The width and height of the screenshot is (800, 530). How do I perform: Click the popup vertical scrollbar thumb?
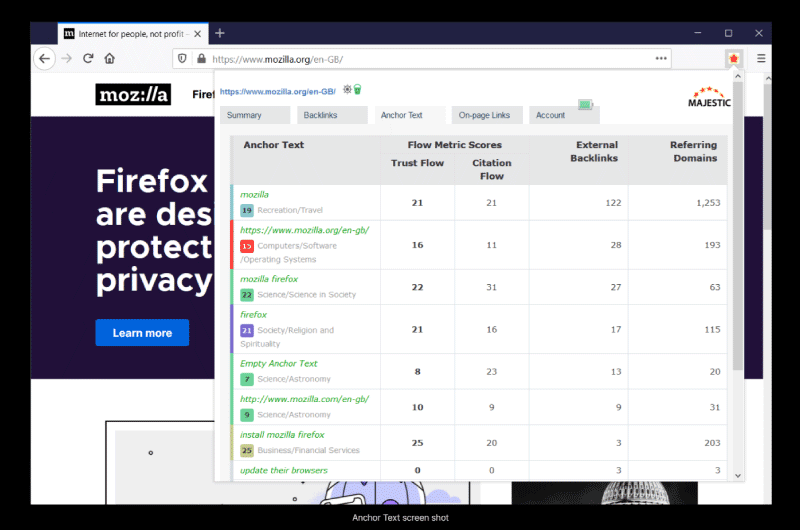[x=738, y=225]
